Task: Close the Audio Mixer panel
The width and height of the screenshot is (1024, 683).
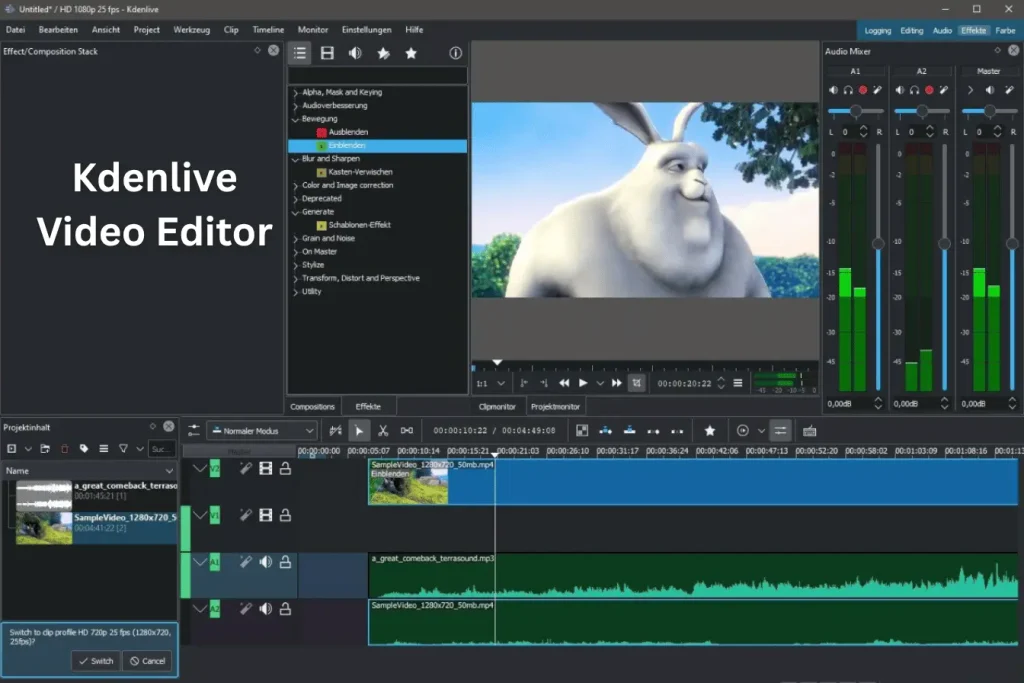Action: [1014, 50]
